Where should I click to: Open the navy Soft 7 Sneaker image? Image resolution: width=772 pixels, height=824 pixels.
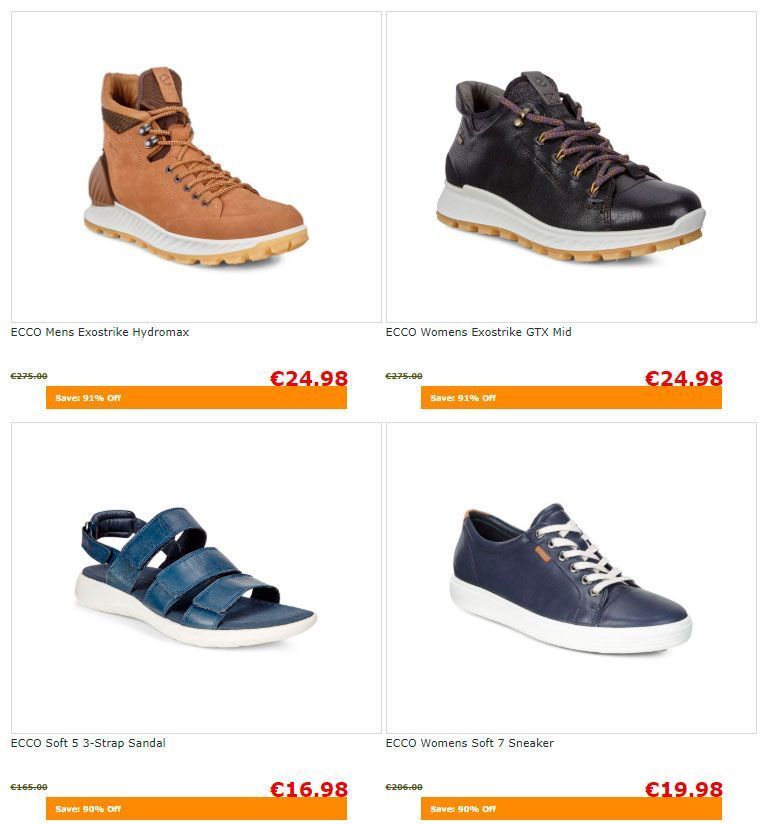(x=571, y=578)
